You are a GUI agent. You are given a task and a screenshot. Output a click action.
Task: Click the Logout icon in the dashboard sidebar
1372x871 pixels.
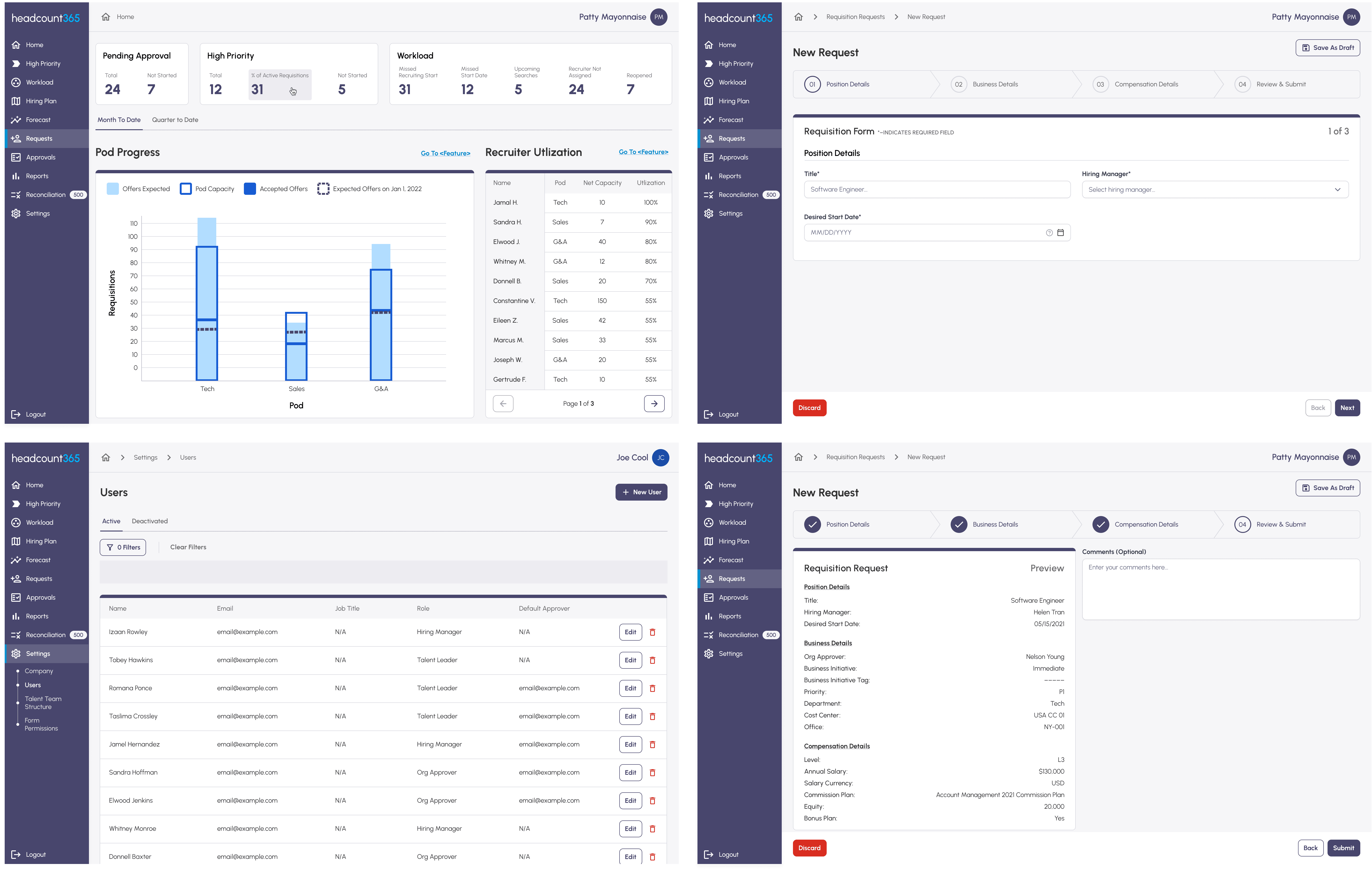pyautogui.click(x=16, y=414)
